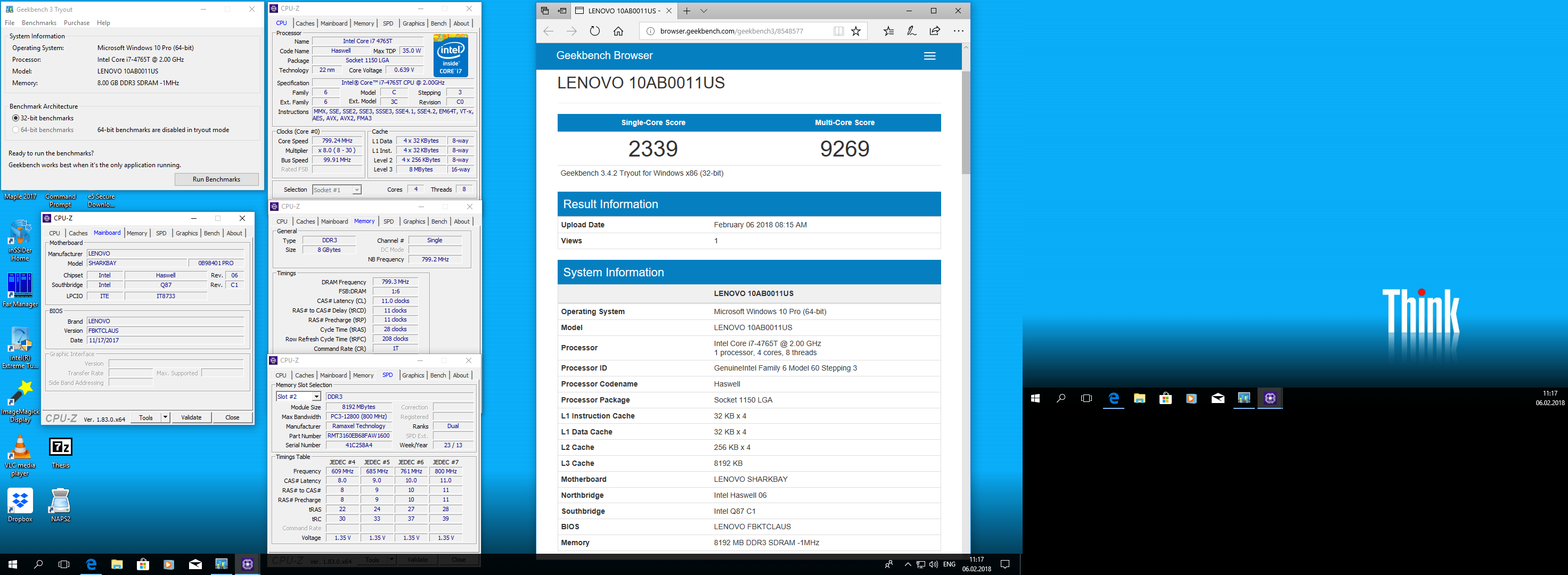This screenshot has height=575, width=1568.
Task: Add this page to favorites star
Action: [856, 31]
